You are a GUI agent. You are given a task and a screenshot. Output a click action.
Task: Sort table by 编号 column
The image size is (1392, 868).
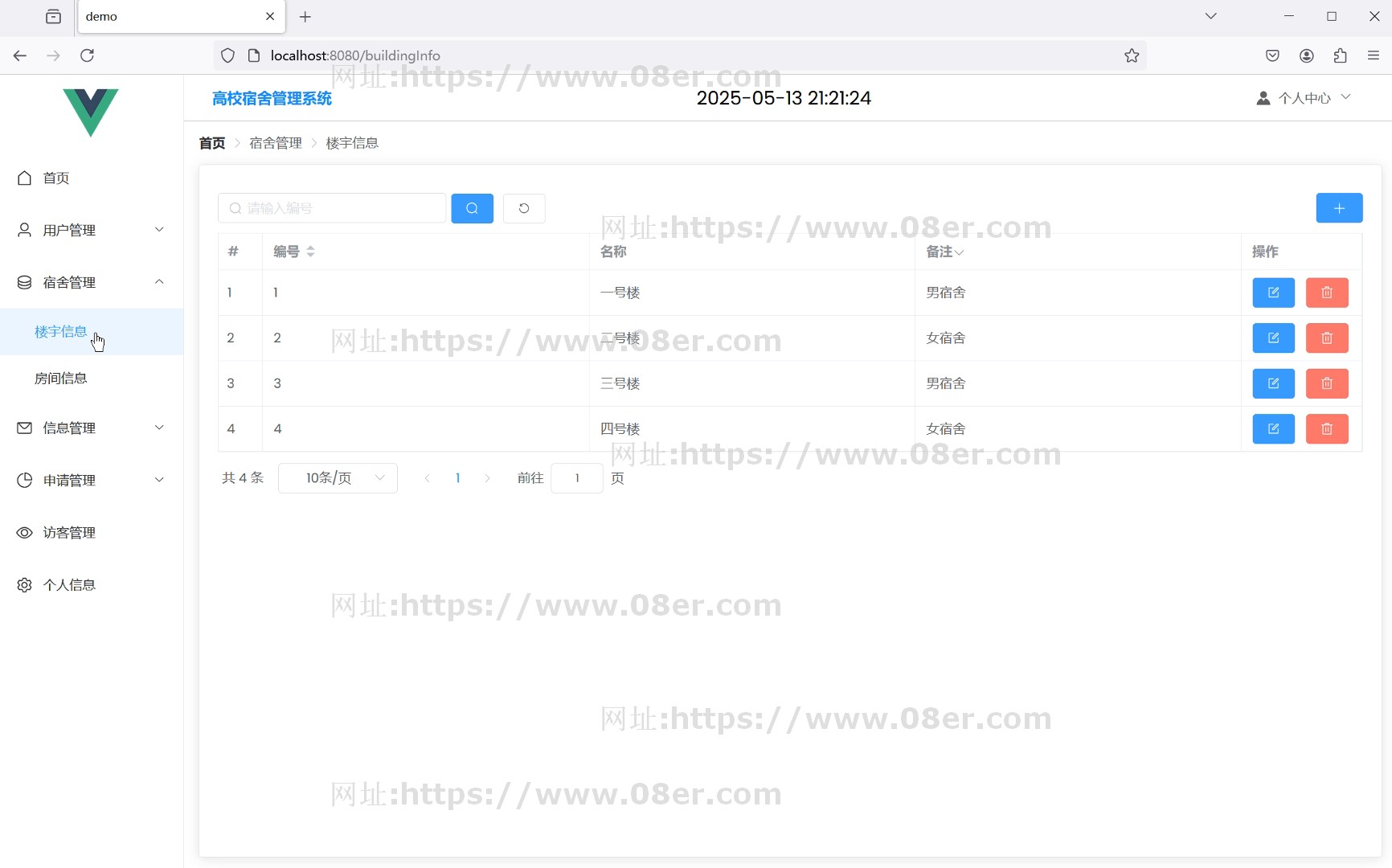pos(310,252)
